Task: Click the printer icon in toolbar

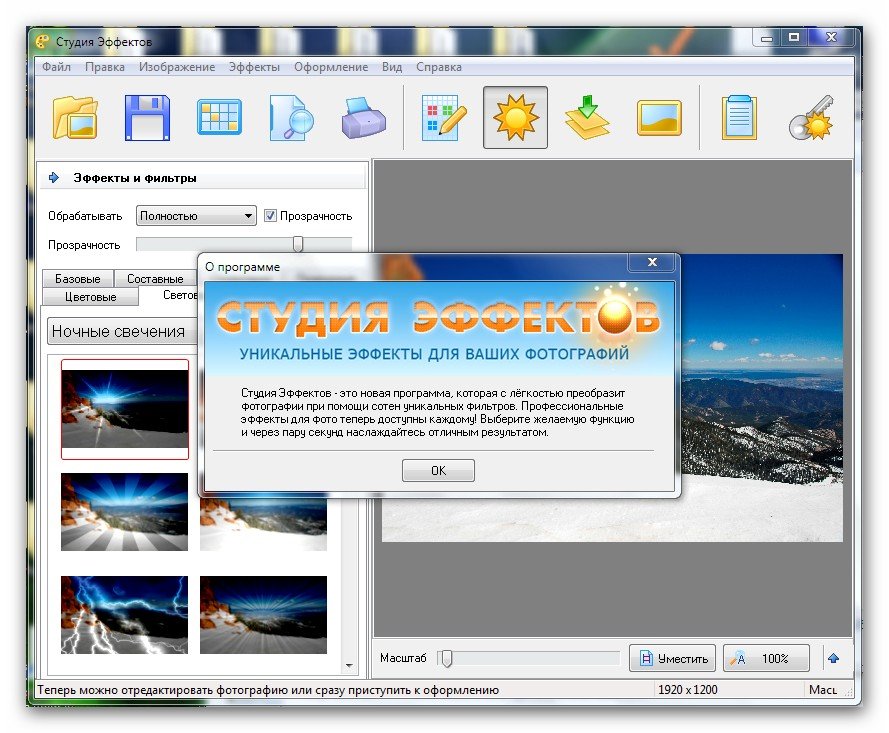Action: [363, 118]
